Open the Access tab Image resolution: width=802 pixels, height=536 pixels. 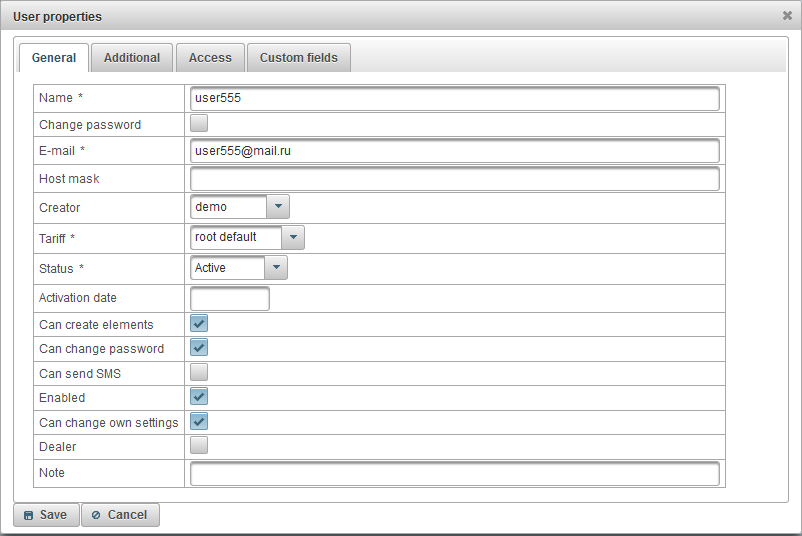210,58
